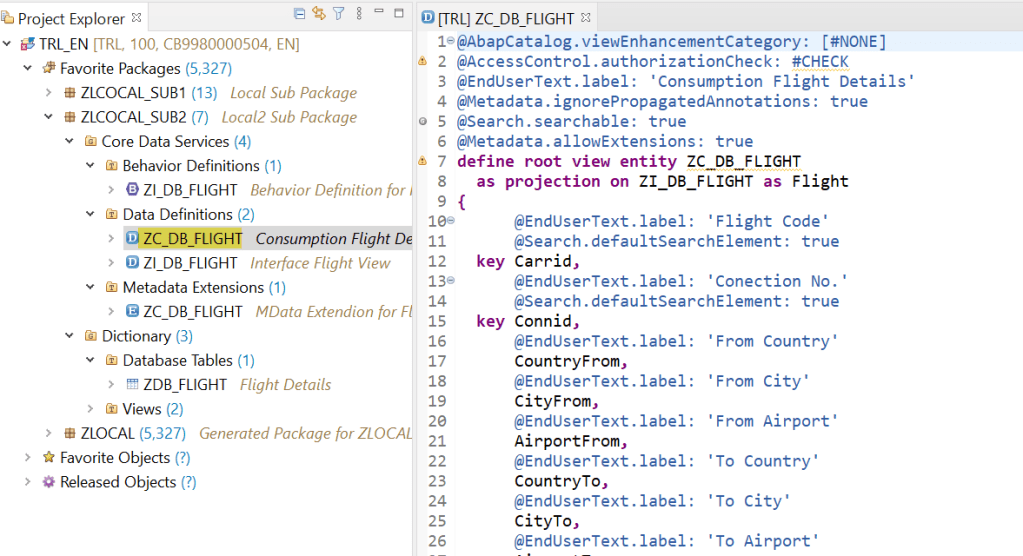Image resolution: width=1023 pixels, height=556 pixels.
Task: Click 'key Carrid,' in code editor
Action: [x=528, y=261]
